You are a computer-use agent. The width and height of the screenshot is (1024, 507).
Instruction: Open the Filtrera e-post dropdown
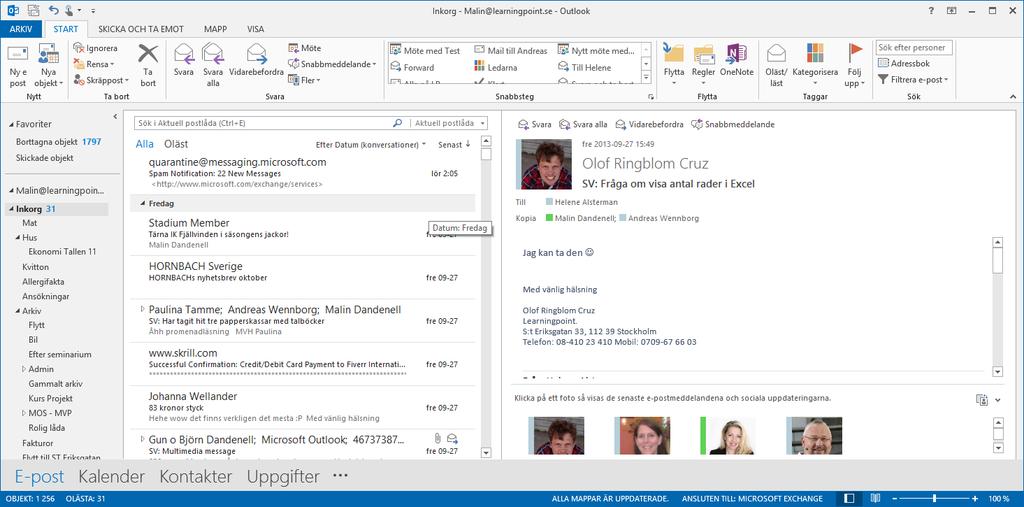pyautogui.click(x=912, y=80)
